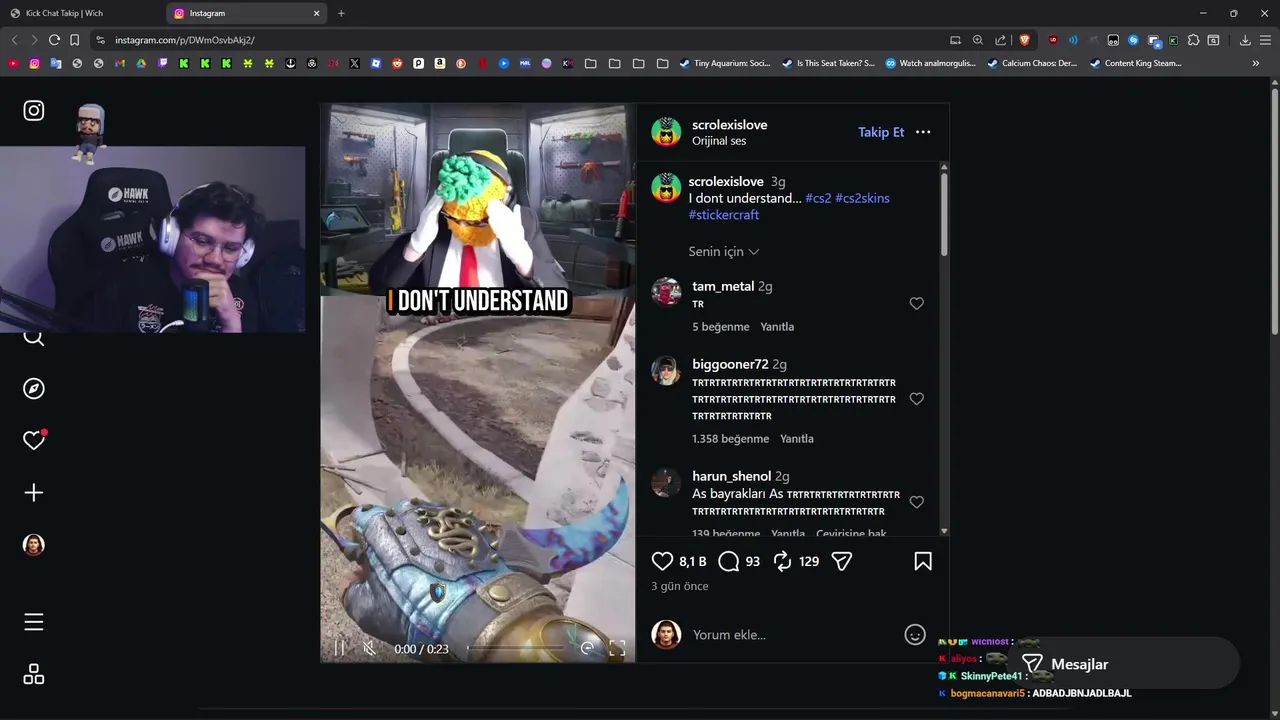Screen dimensions: 1280x720
Task: Click the comment bubble icon showing 93
Action: [x=729, y=561]
